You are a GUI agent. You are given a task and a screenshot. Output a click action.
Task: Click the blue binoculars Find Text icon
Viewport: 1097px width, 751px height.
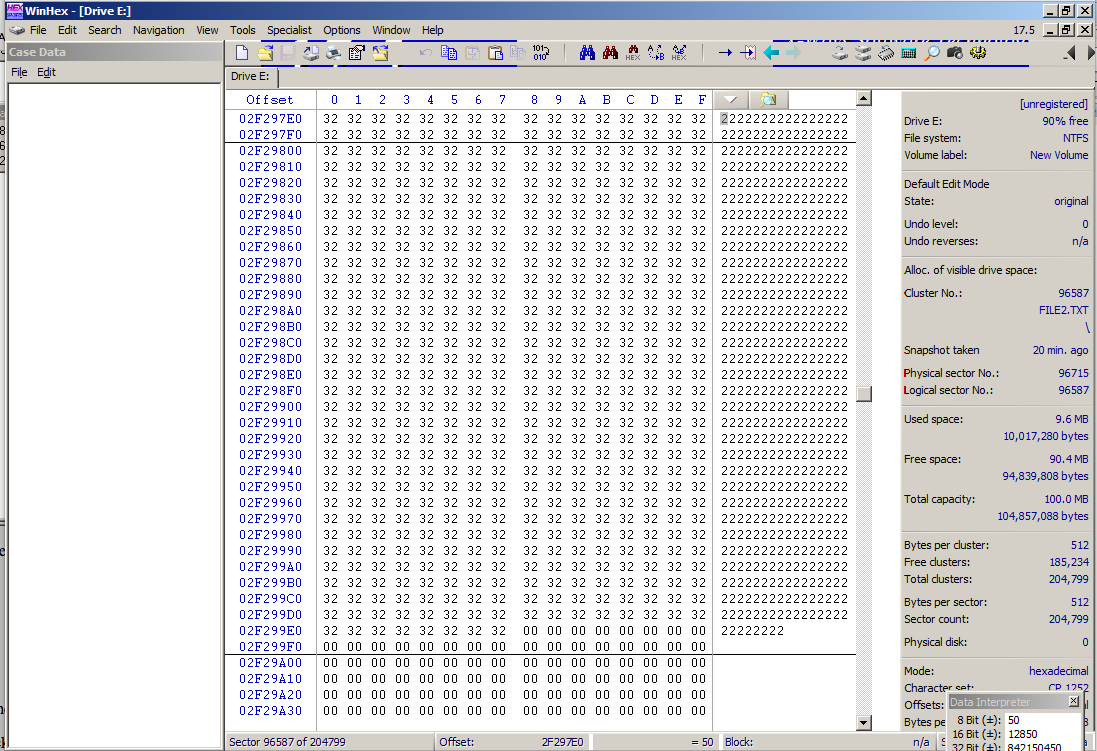[588, 53]
